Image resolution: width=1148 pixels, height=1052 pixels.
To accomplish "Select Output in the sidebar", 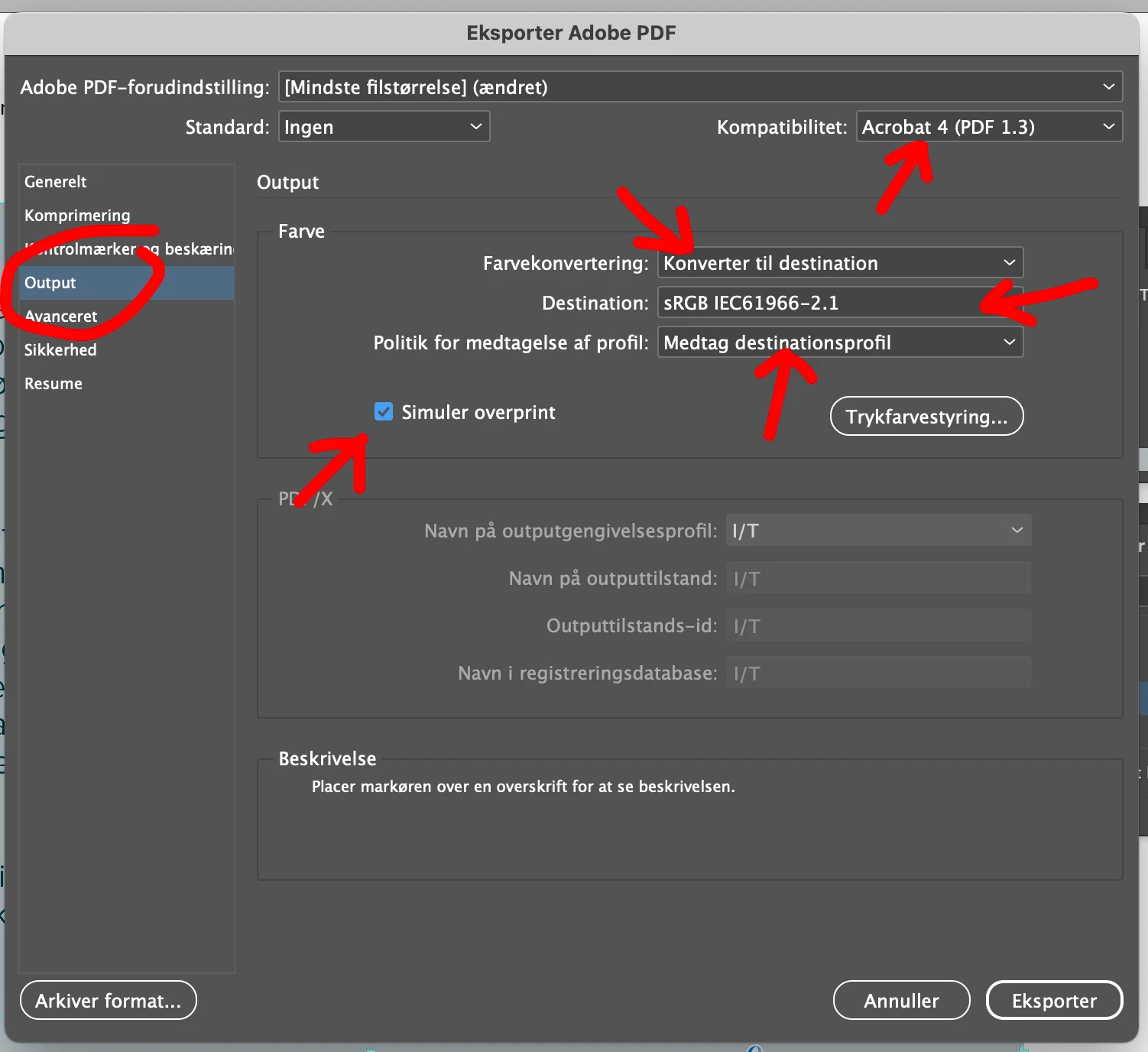I will coord(127,283).
